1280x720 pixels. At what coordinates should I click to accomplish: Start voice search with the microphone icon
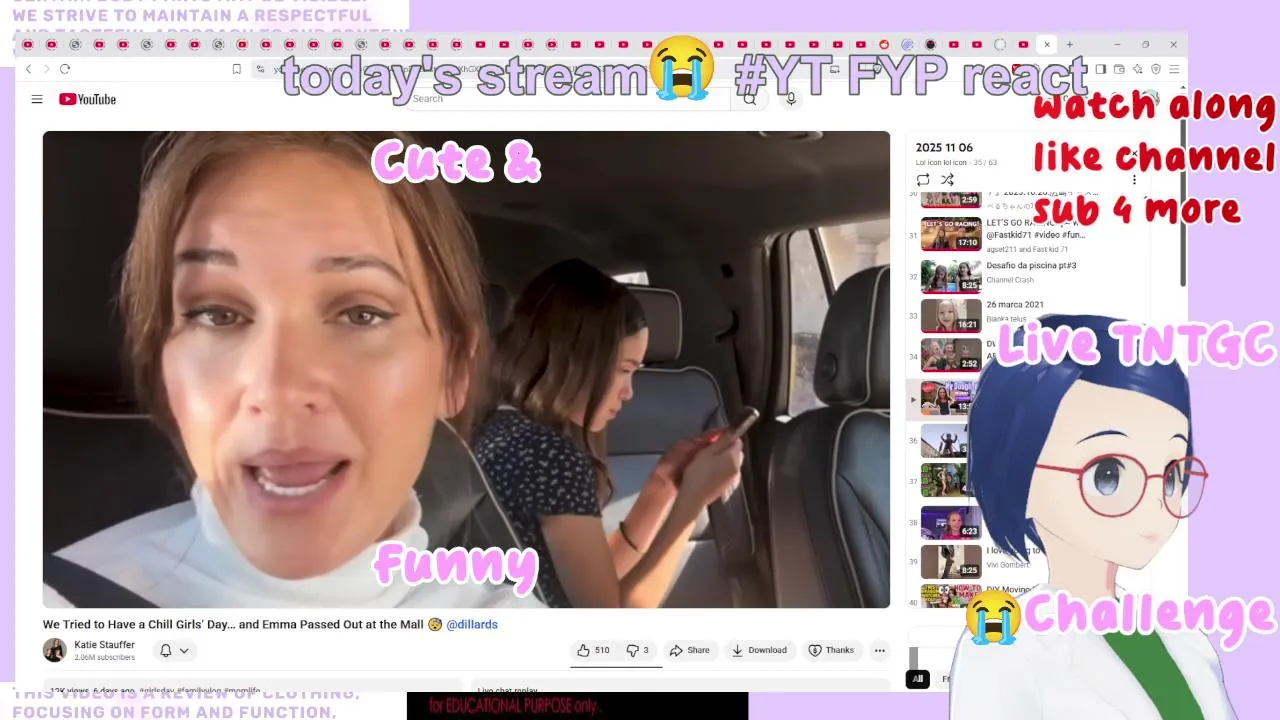tap(791, 99)
